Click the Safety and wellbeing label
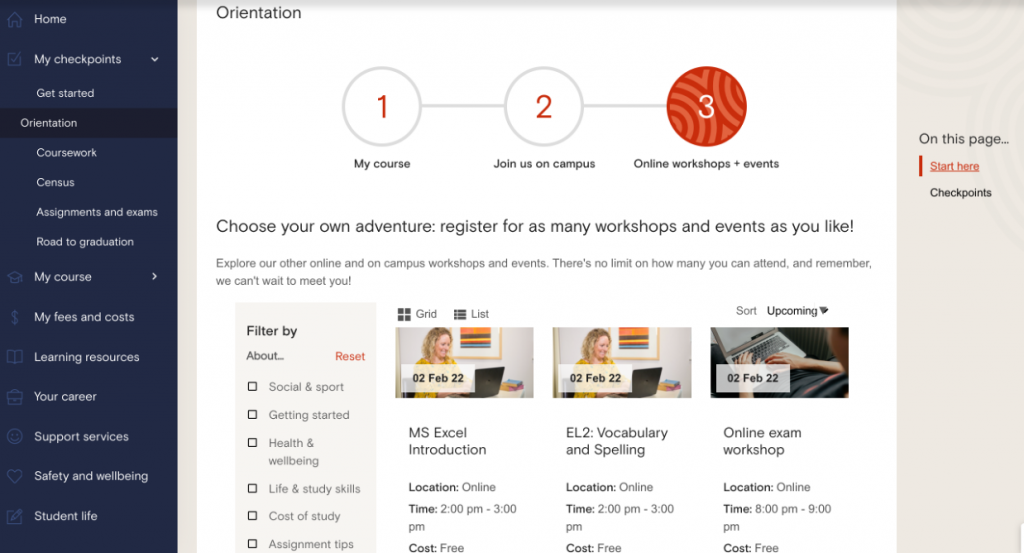Image resolution: width=1024 pixels, height=553 pixels. tap(91, 477)
